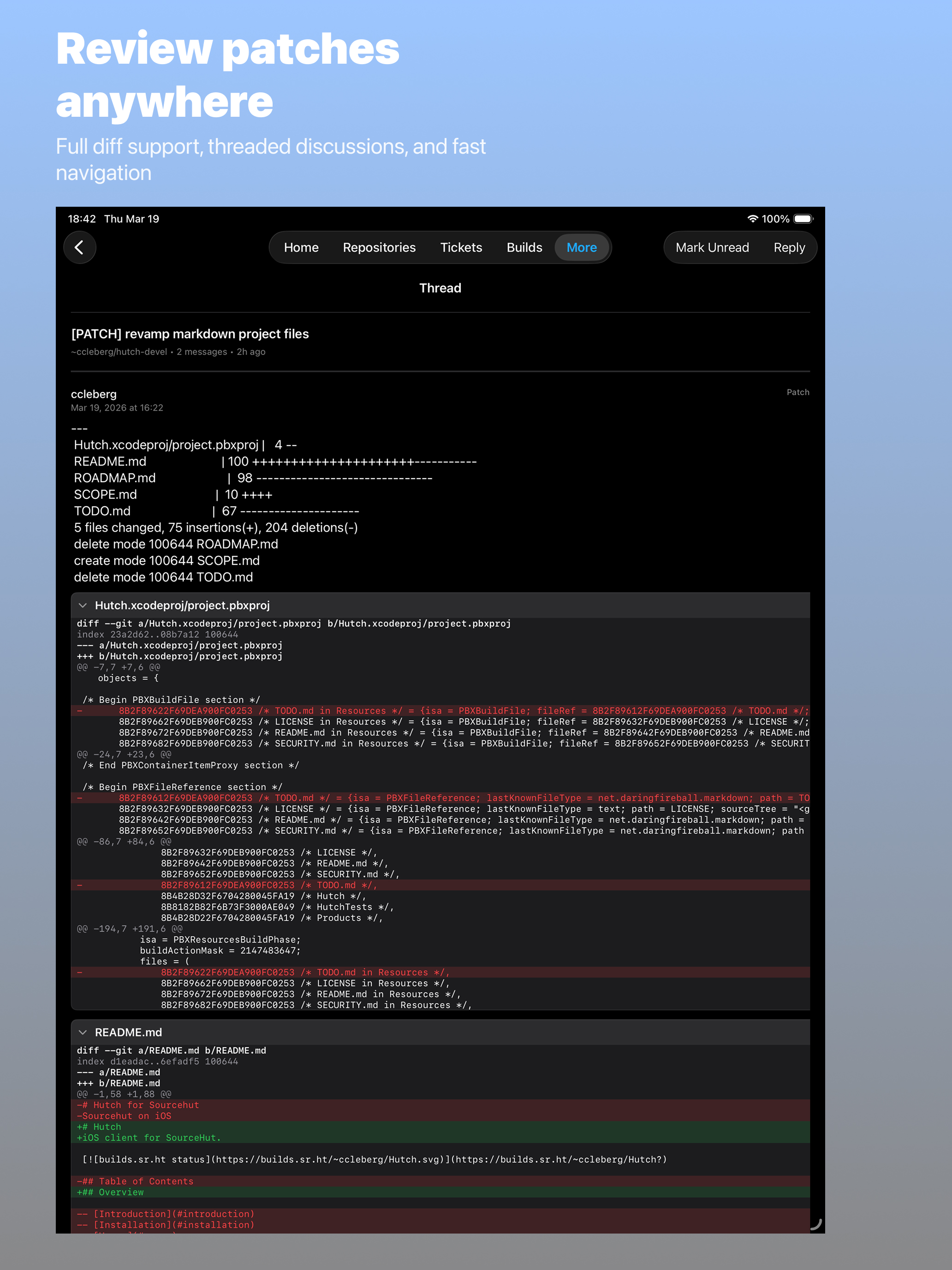This screenshot has height=1270, width=952.
Task: Click the Thread heading
Action: click(440, 288)
